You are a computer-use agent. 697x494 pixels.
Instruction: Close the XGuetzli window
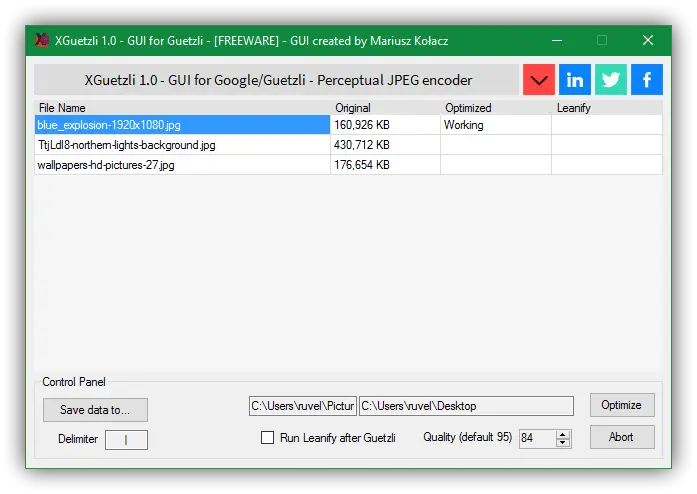tap(648, 40)
